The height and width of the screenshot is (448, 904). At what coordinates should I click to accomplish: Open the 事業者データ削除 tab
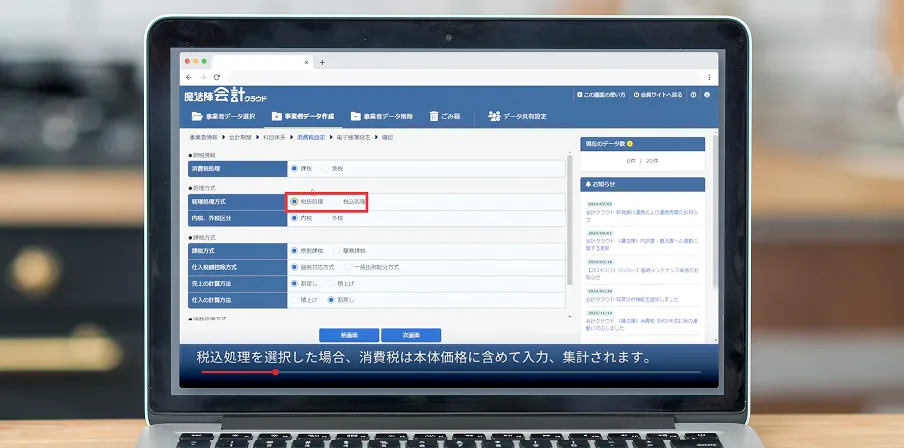point(382,116)
